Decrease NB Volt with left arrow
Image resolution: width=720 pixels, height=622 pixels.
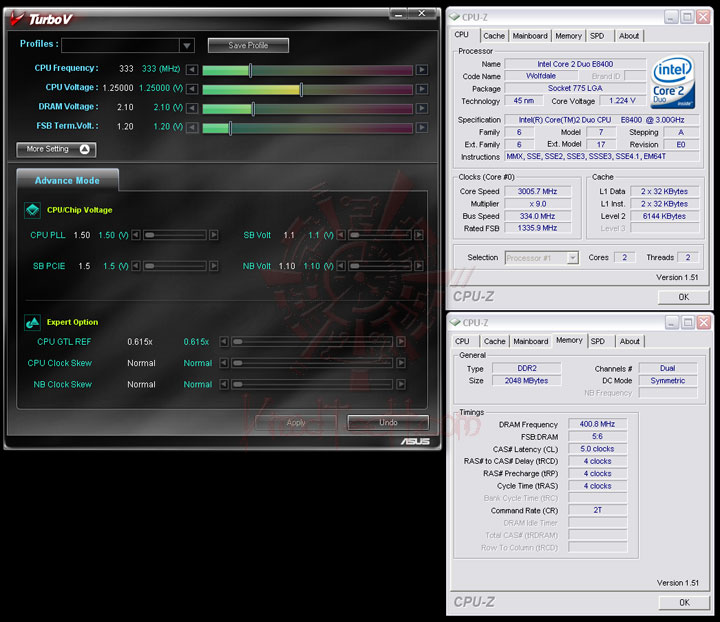tap(341, 266)
